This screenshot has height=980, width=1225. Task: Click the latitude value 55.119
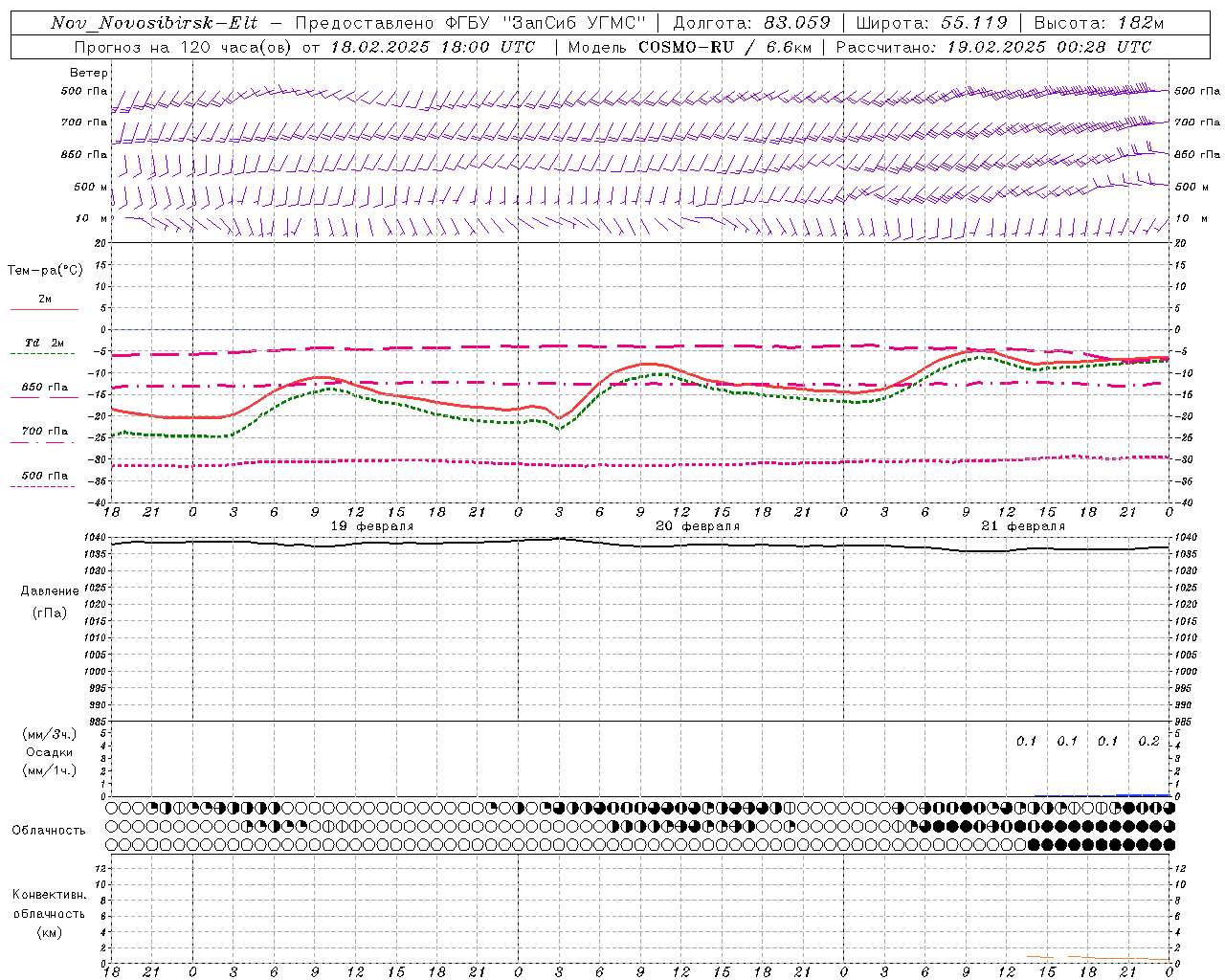pyautogui.click(x=974, y=23)
